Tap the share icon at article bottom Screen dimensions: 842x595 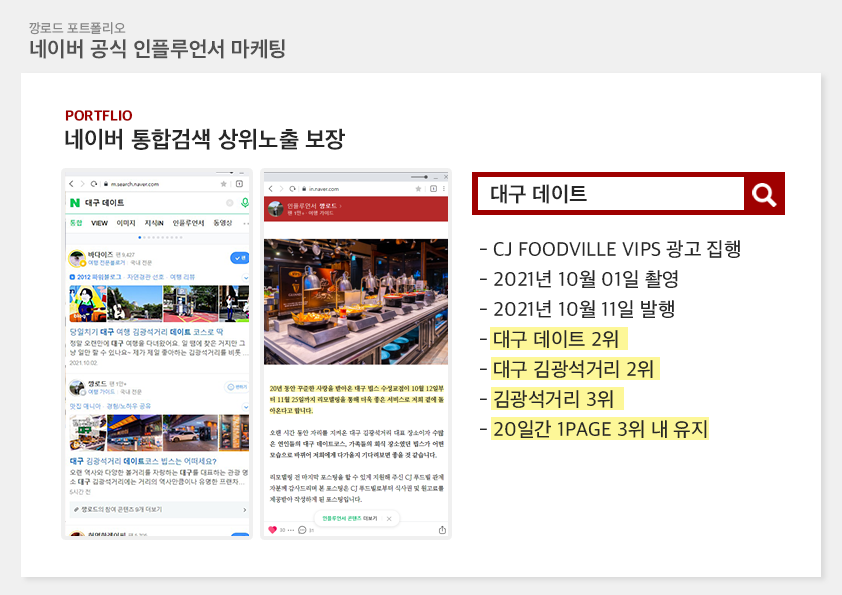pyautogui.click(x=442, y=529)
